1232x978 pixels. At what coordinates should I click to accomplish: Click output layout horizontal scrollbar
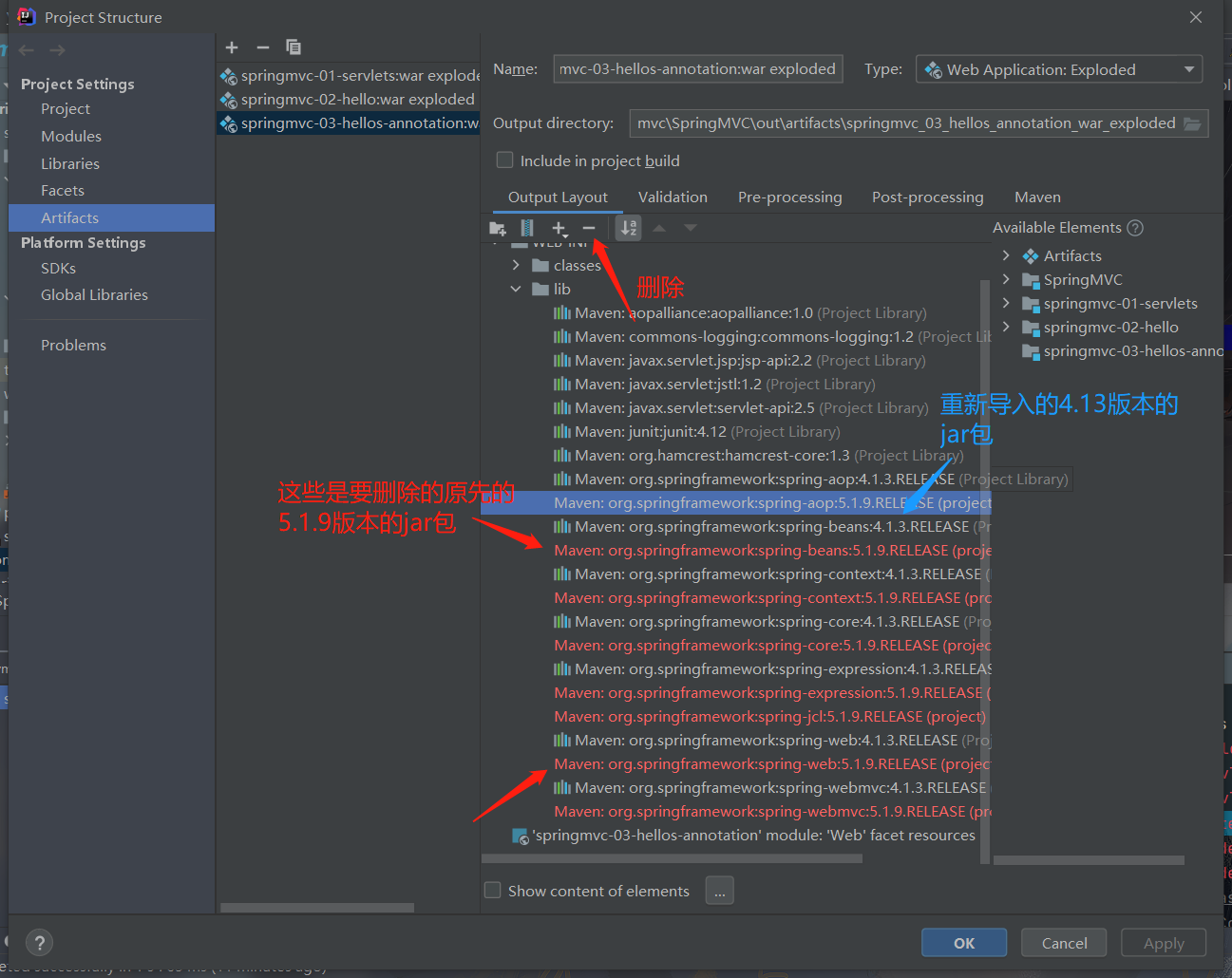(x=673, y=858)
